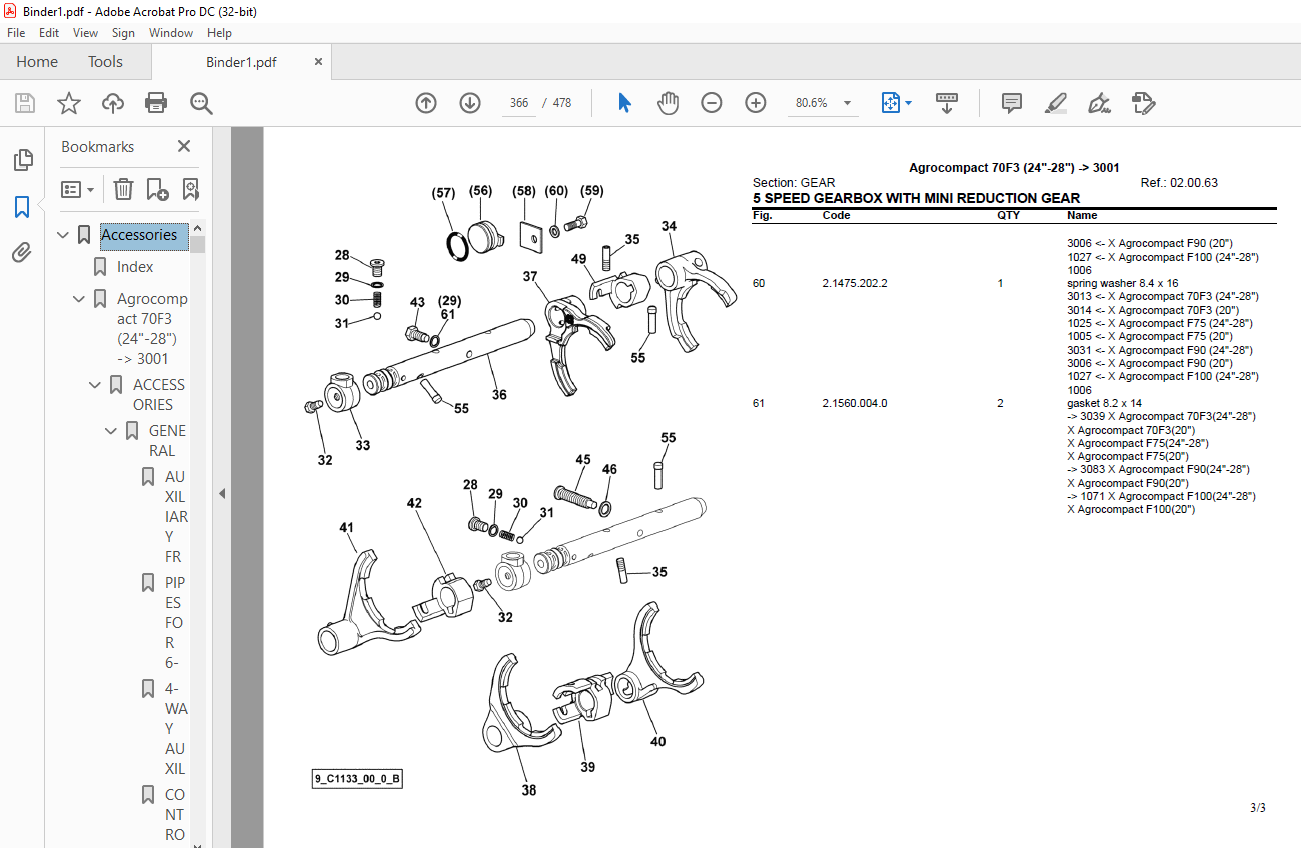
Task: Toggle scrolling mode keyboard icon
Action: click(946, 103)
